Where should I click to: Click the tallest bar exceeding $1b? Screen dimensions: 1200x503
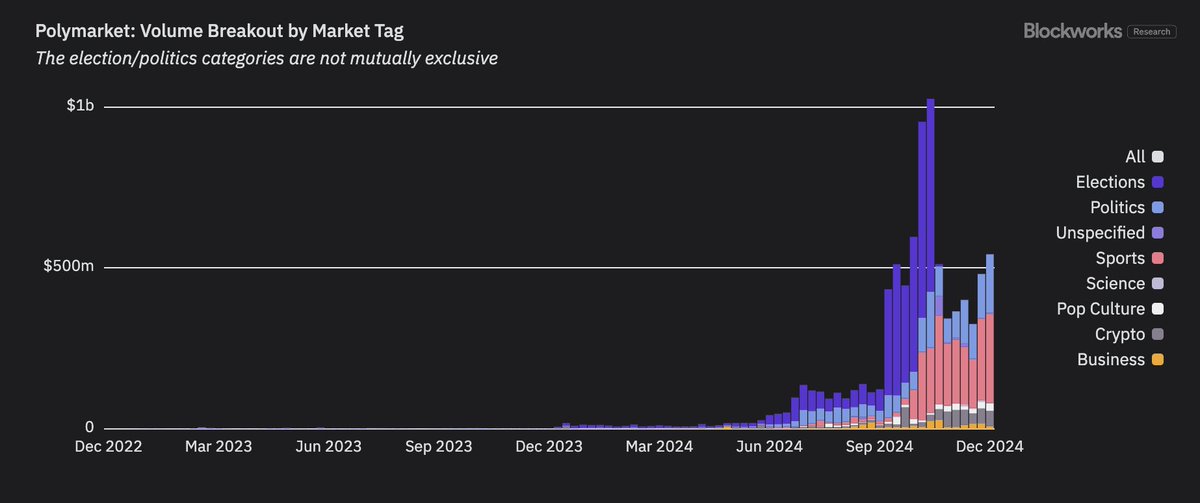click(x=930, y=264)
